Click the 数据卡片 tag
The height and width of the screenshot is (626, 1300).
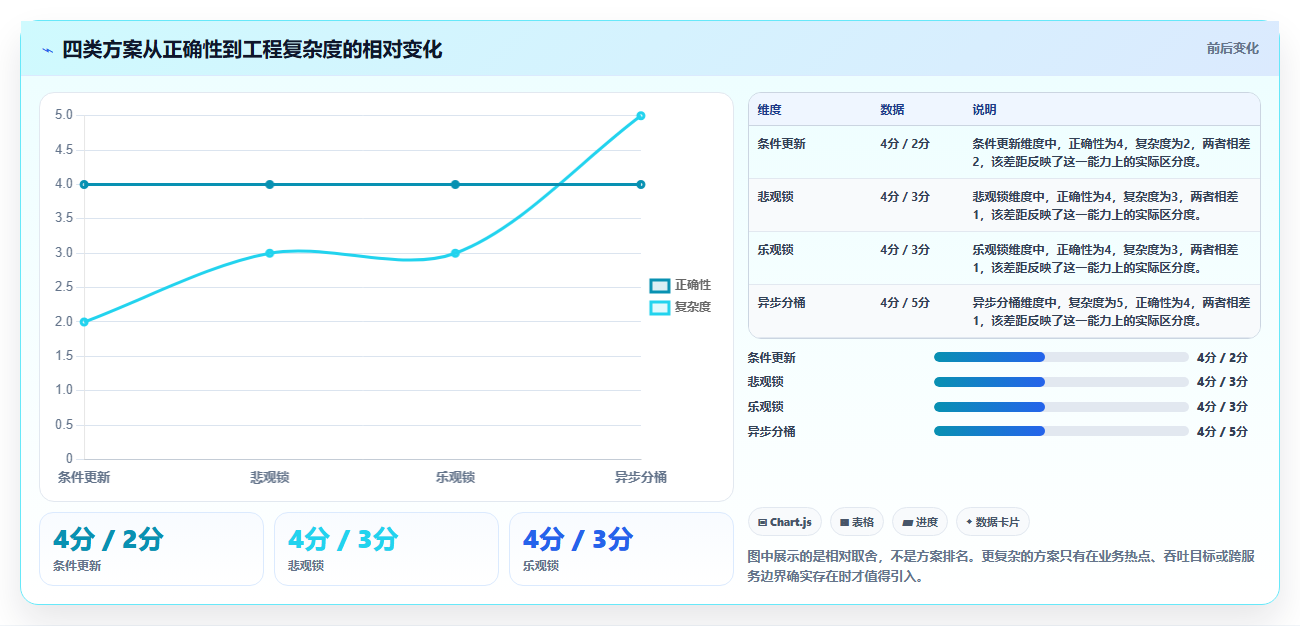993,522
